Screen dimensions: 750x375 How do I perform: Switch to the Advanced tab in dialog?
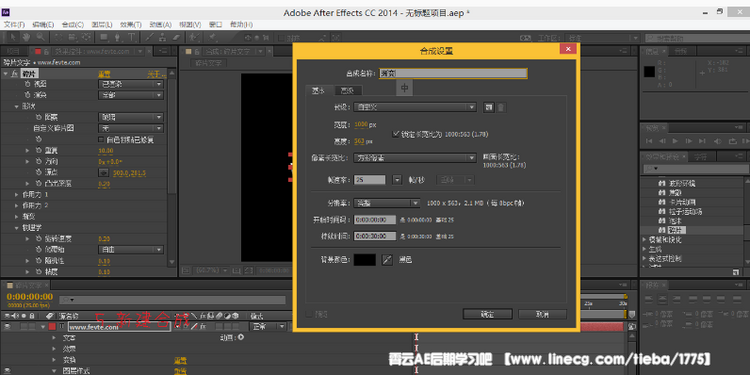point(348,90)
